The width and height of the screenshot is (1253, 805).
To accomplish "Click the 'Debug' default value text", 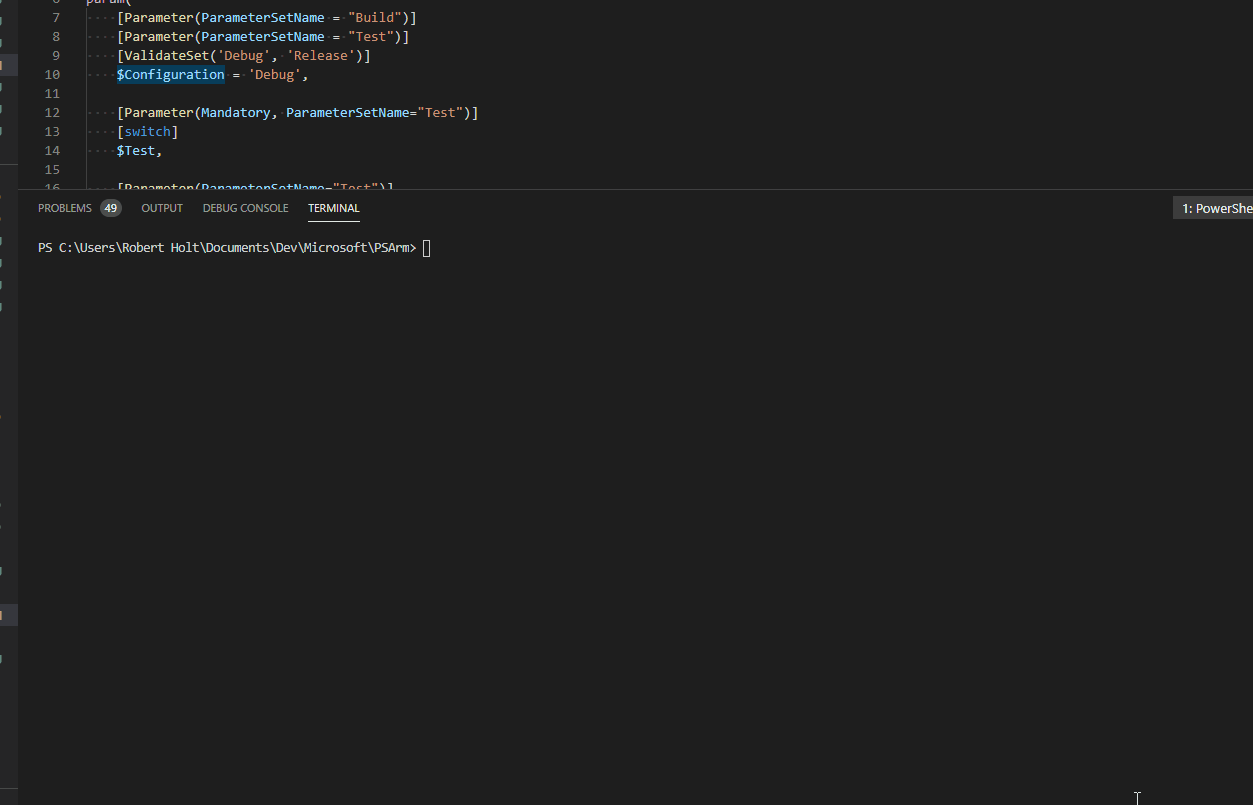I will pyautogui.click(x=275, y=75).
